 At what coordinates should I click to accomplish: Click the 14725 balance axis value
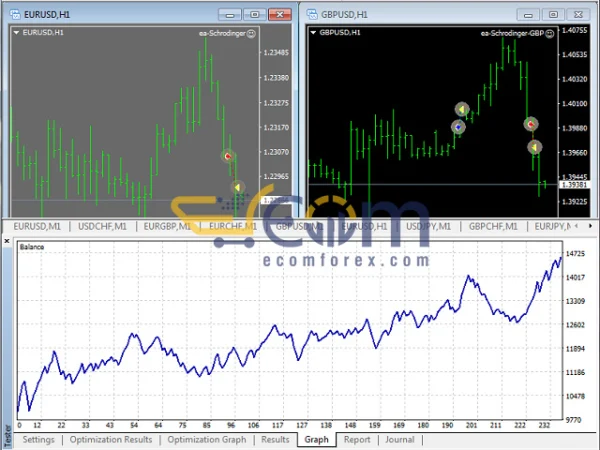point(575,254)
